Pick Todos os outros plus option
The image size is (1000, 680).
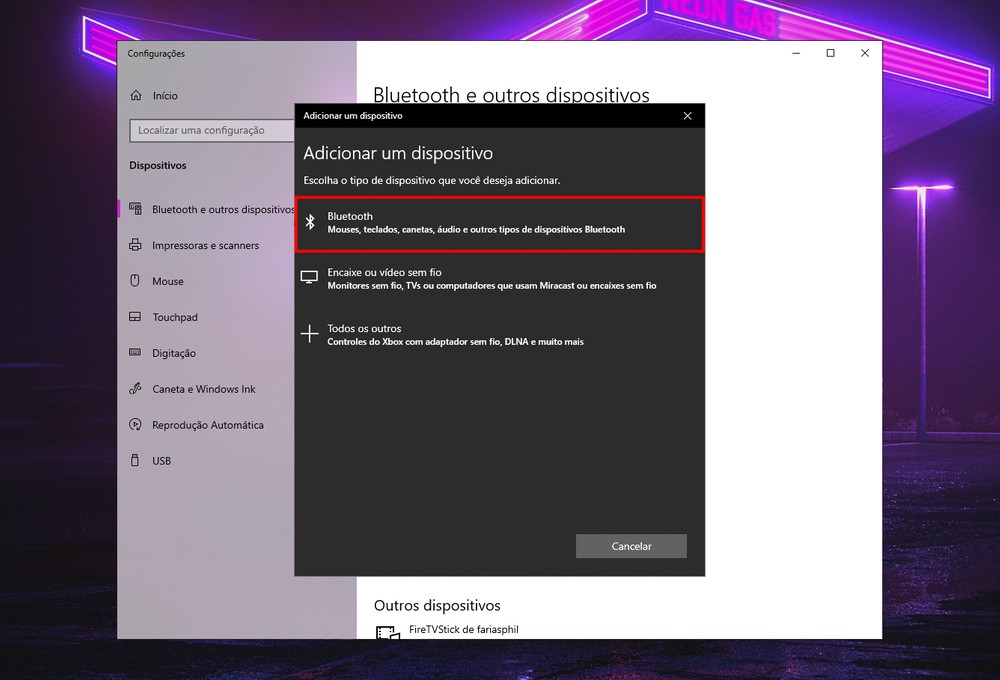tap(499, 335)
